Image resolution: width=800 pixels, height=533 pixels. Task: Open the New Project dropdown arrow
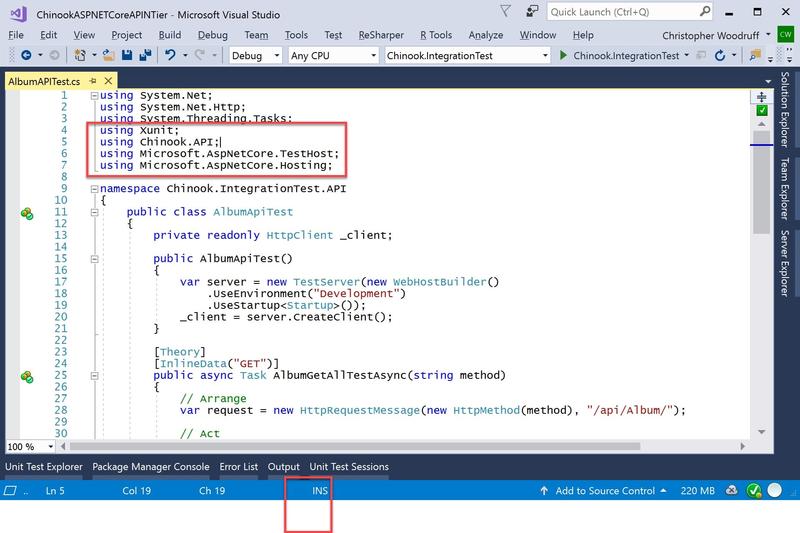pos(94,55)
